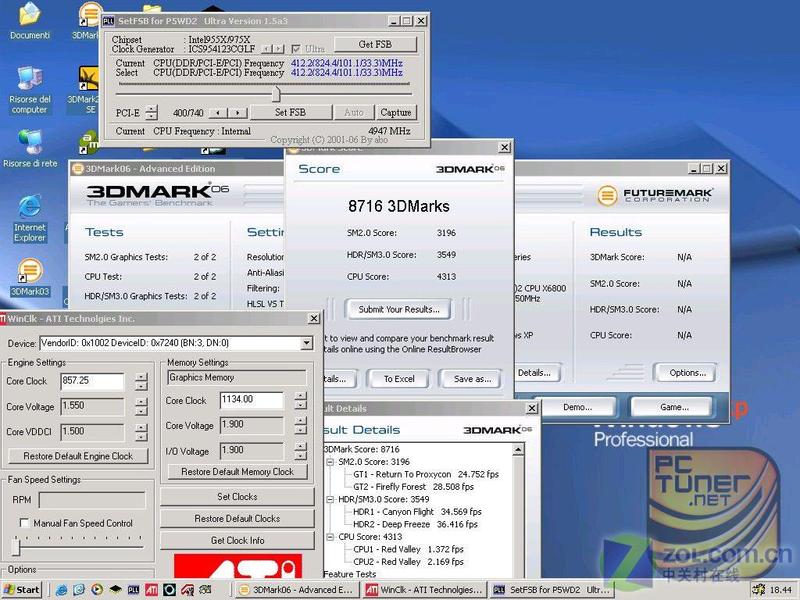Viewport: 800px width, 600px height.
Task: Click red ATI quick launch icon
Action: click(x=152, y=590)
